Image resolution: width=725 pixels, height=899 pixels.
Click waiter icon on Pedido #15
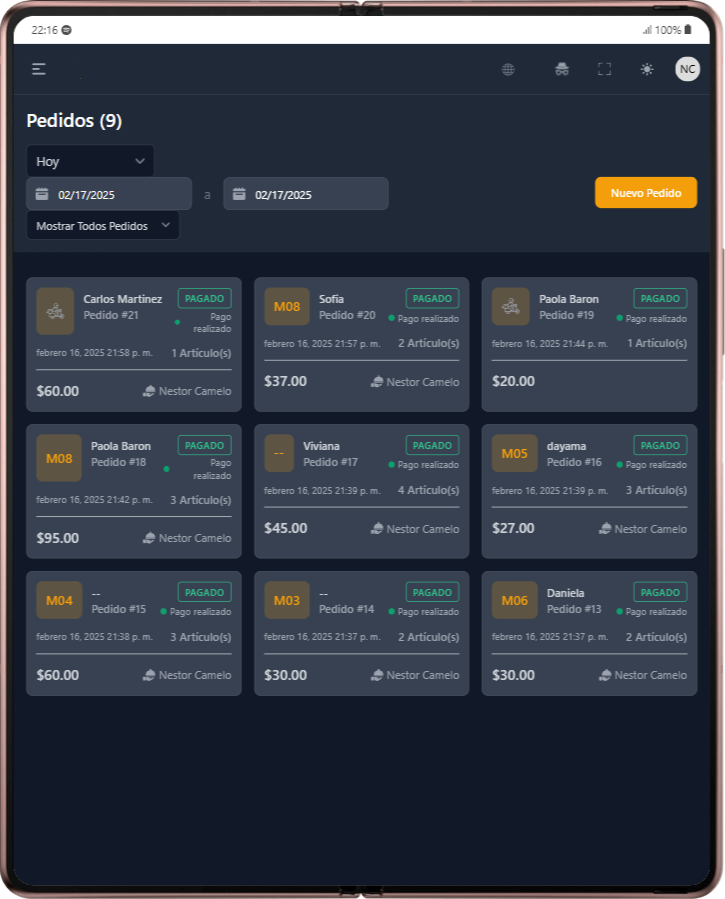click(x=149, y=675)
